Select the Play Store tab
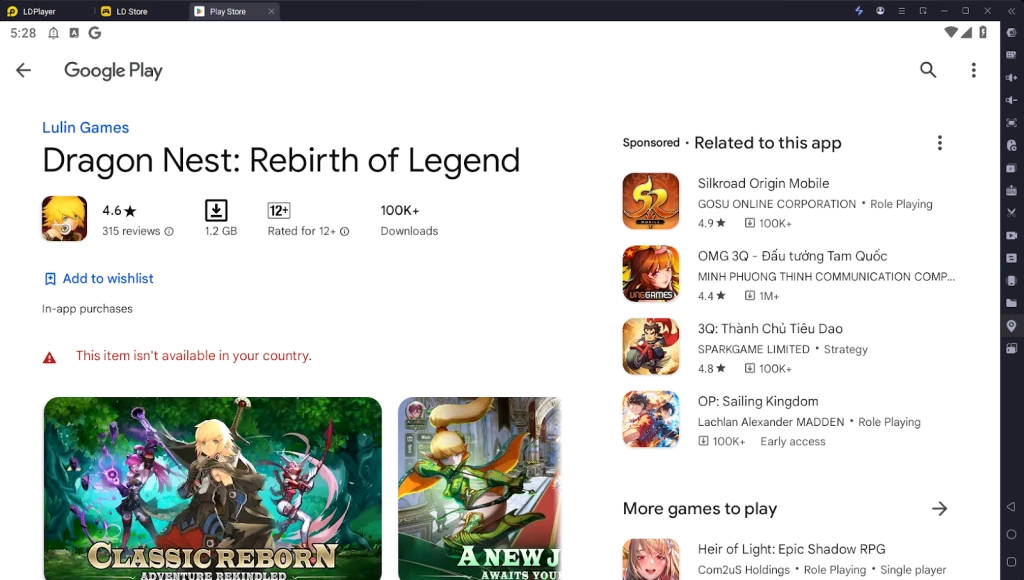Viewport: 1024px width, 580px height. pyautogui.click(x=227, y=11)
